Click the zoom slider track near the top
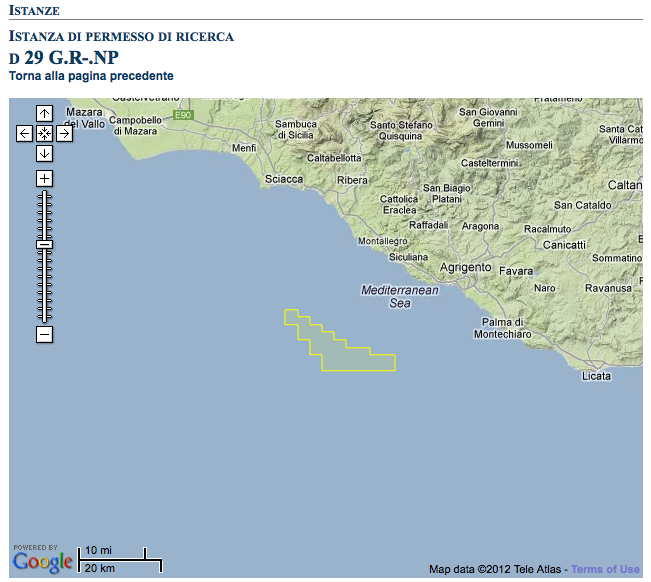 [44, 198]
